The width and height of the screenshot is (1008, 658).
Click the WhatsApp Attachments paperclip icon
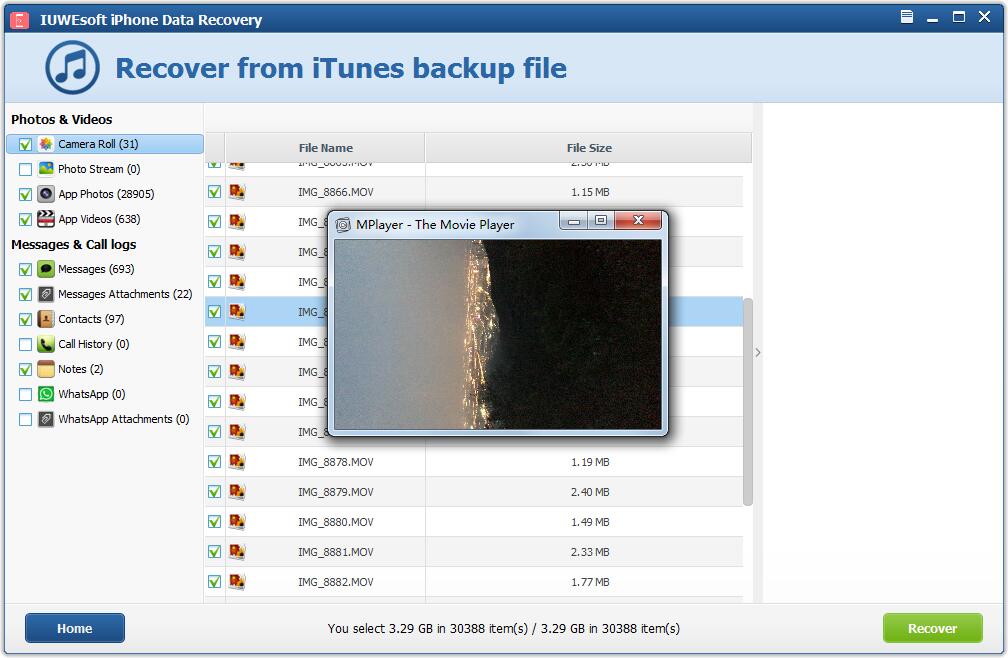[x=46, y=419]
